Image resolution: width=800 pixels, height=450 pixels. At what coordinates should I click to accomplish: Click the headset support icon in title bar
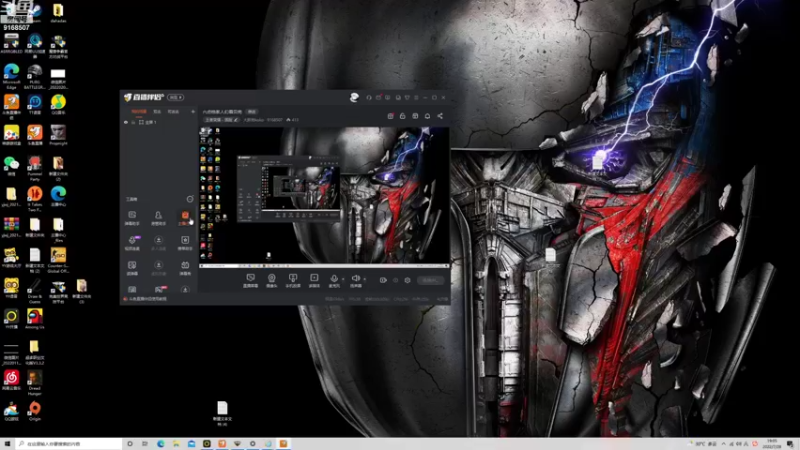[x=369, y=97]
